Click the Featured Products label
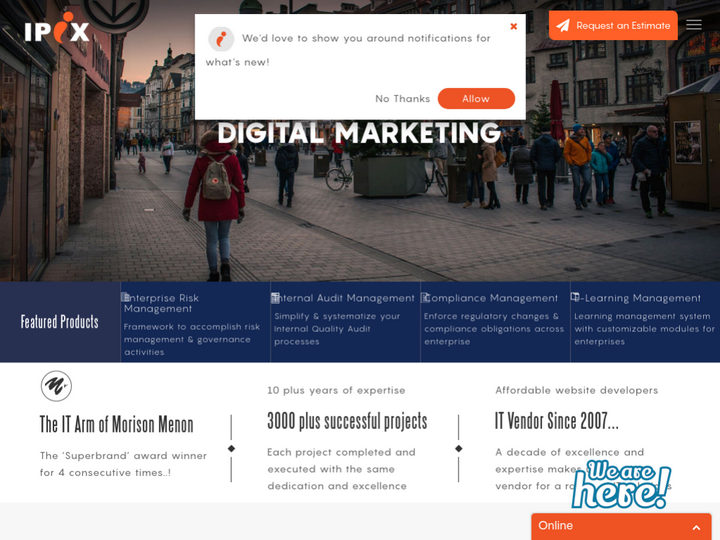720x540 pixels. (x=60, y=322)
